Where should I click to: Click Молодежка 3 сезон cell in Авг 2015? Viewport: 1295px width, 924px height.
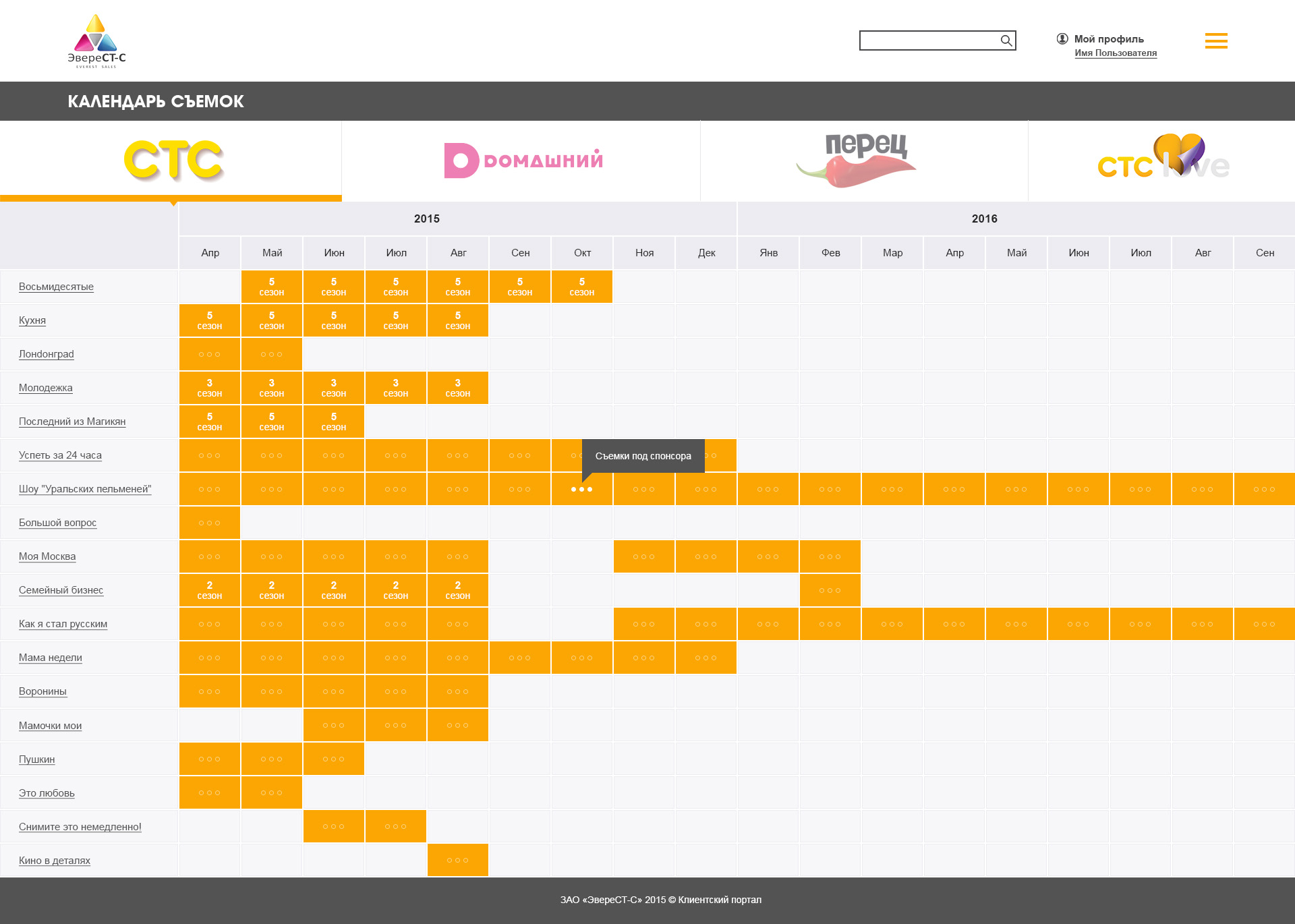click(x=458, y=388)
